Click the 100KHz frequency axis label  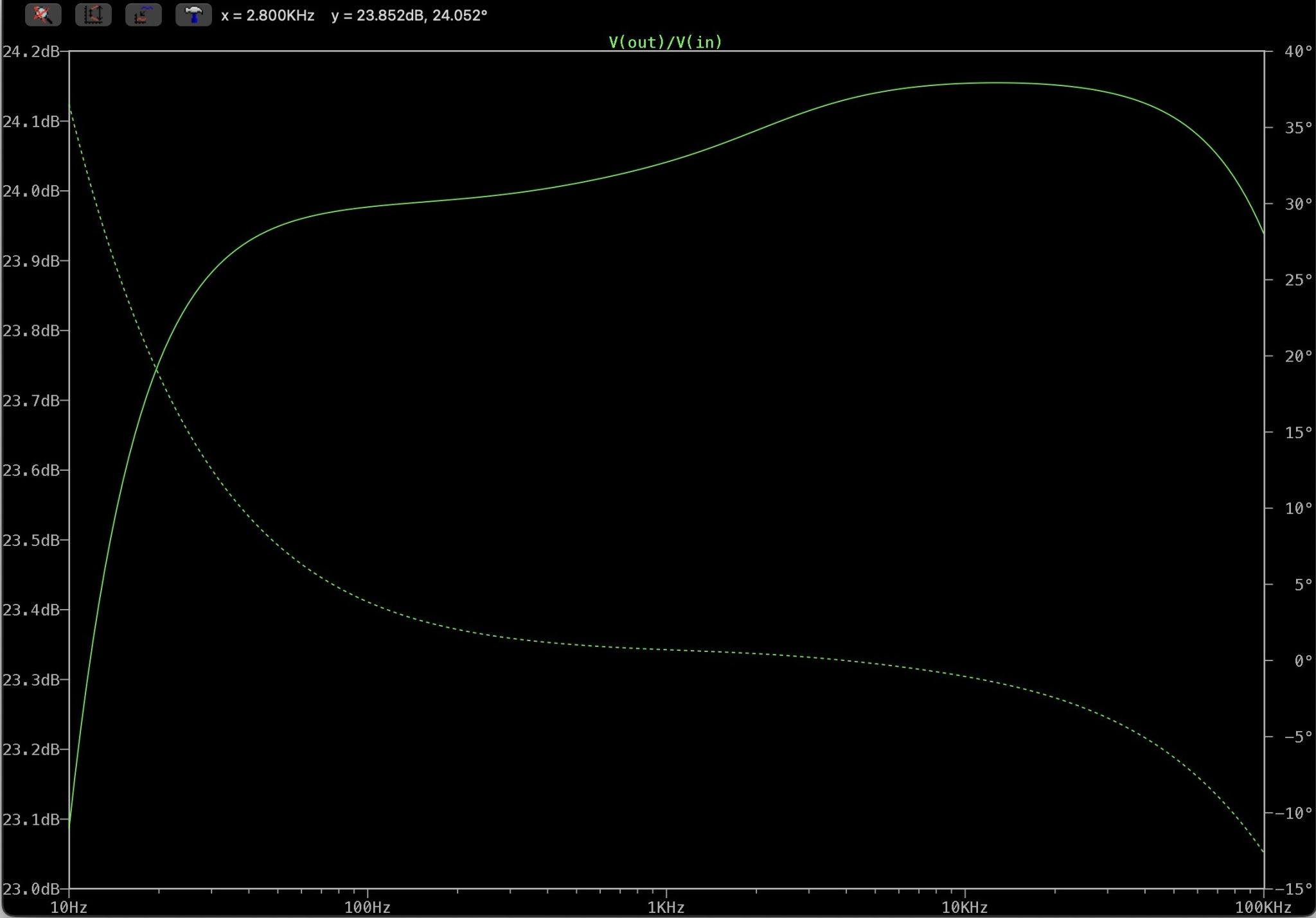tap(1263, 907)
